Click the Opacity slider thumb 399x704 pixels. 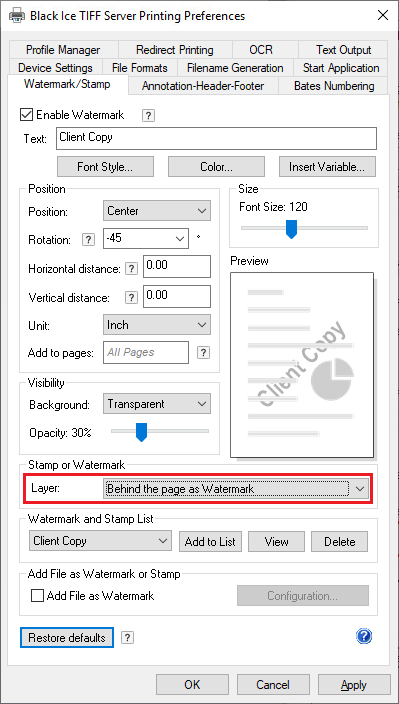click(141, 432)
